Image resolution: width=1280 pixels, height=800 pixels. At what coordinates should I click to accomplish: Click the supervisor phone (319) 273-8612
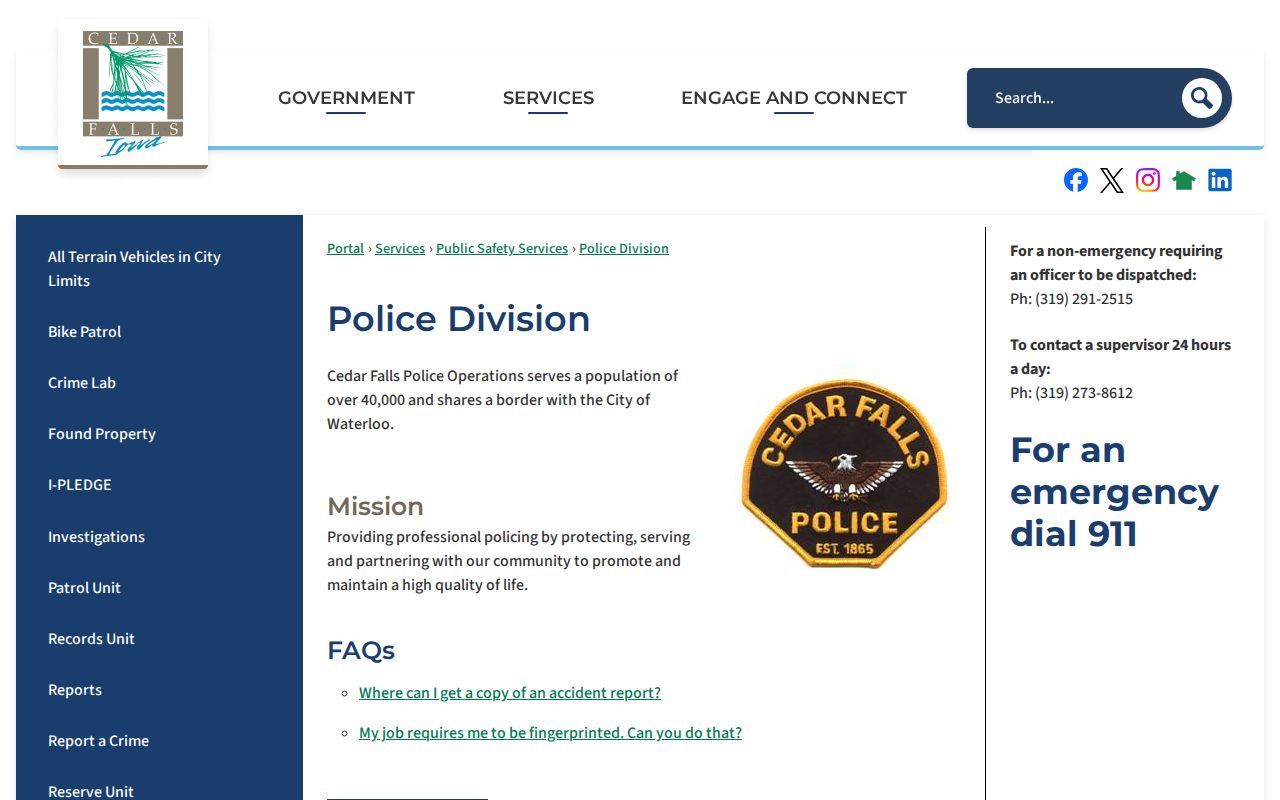coord(1084,393)
